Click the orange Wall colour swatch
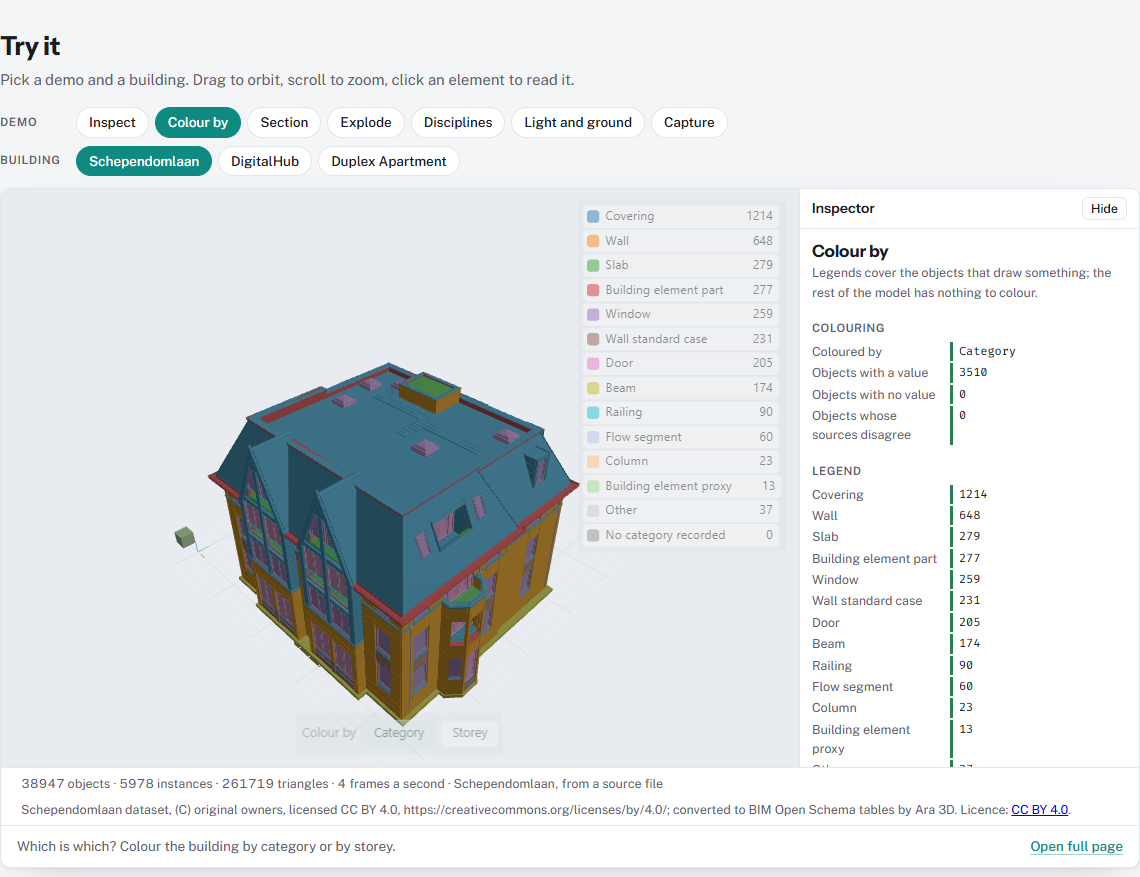The image size is (1140, 877). [x=593, y=241]
